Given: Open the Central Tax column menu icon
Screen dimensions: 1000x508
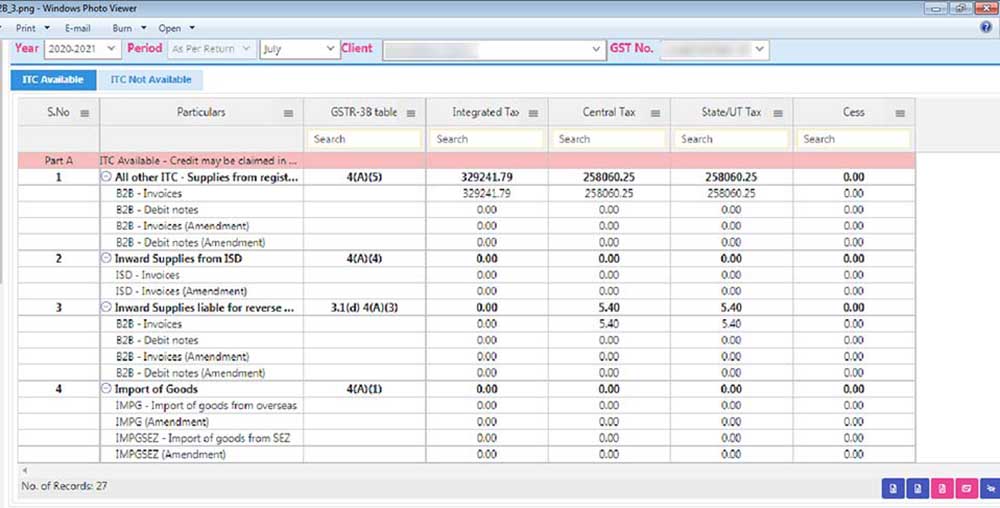Looking at the screenshot, I should 656,113.
